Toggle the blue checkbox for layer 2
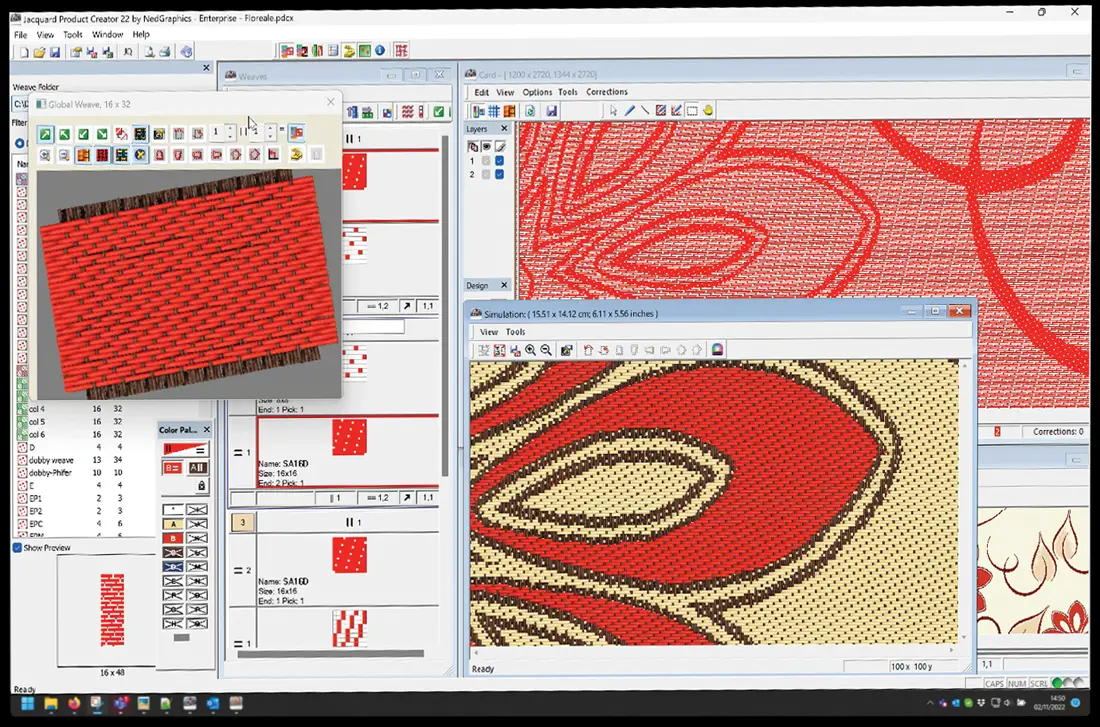The image size is (1100, 727). [x=499, y=174]
